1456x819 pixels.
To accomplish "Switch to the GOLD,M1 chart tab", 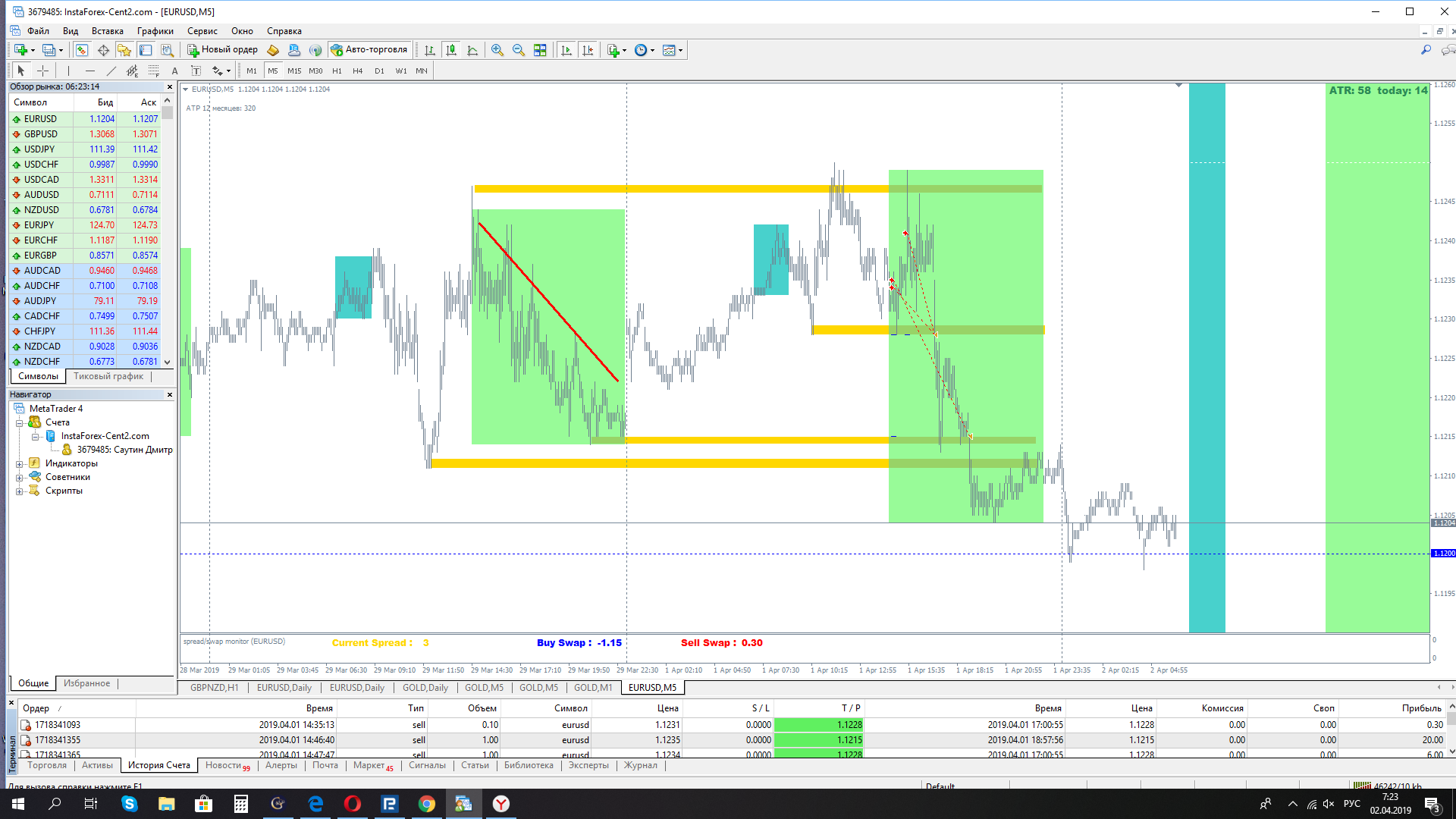I will (592, 688).
